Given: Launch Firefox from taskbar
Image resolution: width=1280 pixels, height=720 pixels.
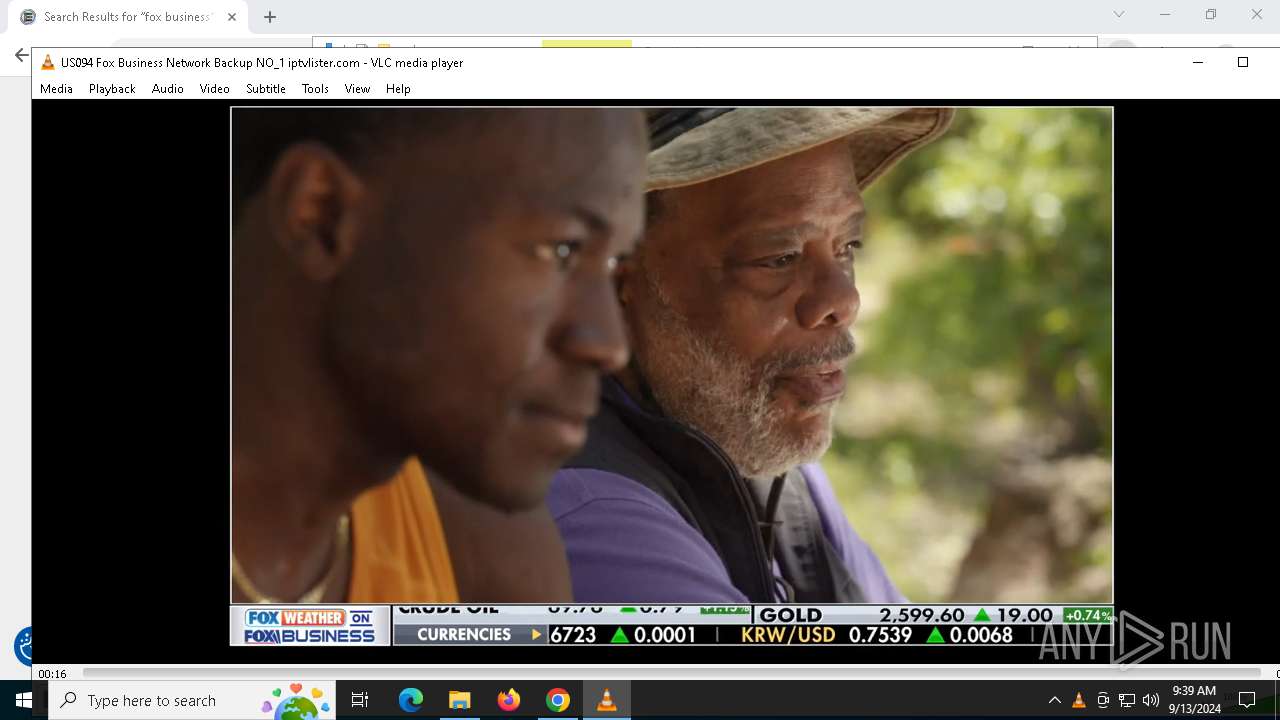Looking at the screenshot, I should pyautogui.click(x=508, y=700).
